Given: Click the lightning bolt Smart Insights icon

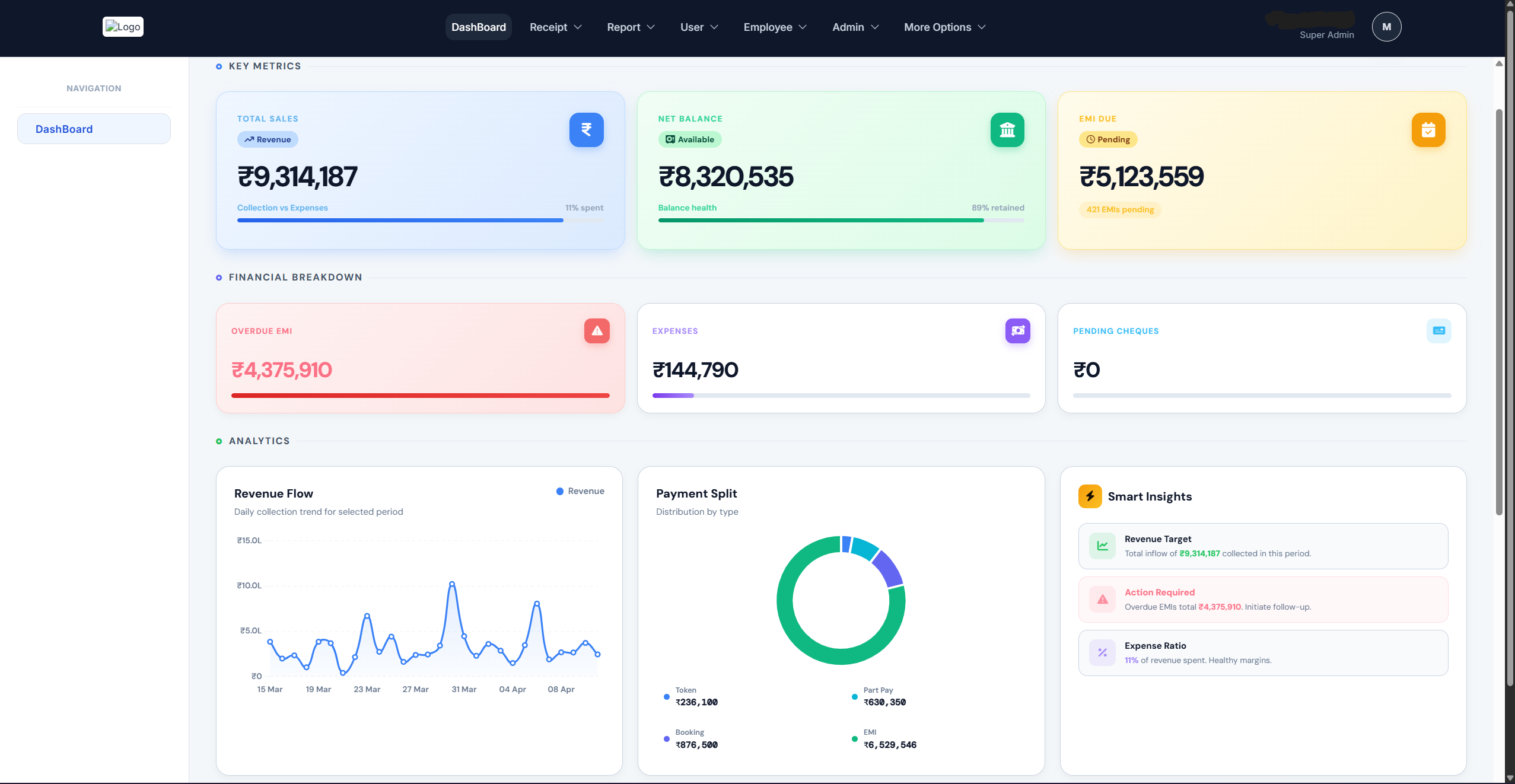Looking at the screenshot, I should point(1090,496).
